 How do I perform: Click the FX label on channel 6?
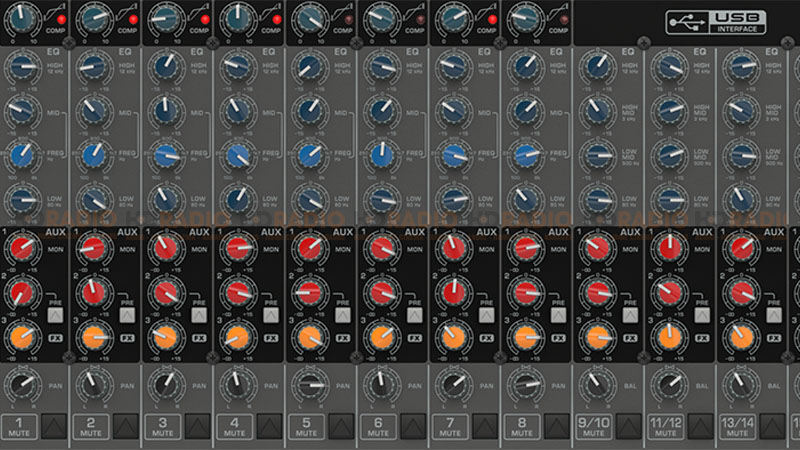click(415, 338)
